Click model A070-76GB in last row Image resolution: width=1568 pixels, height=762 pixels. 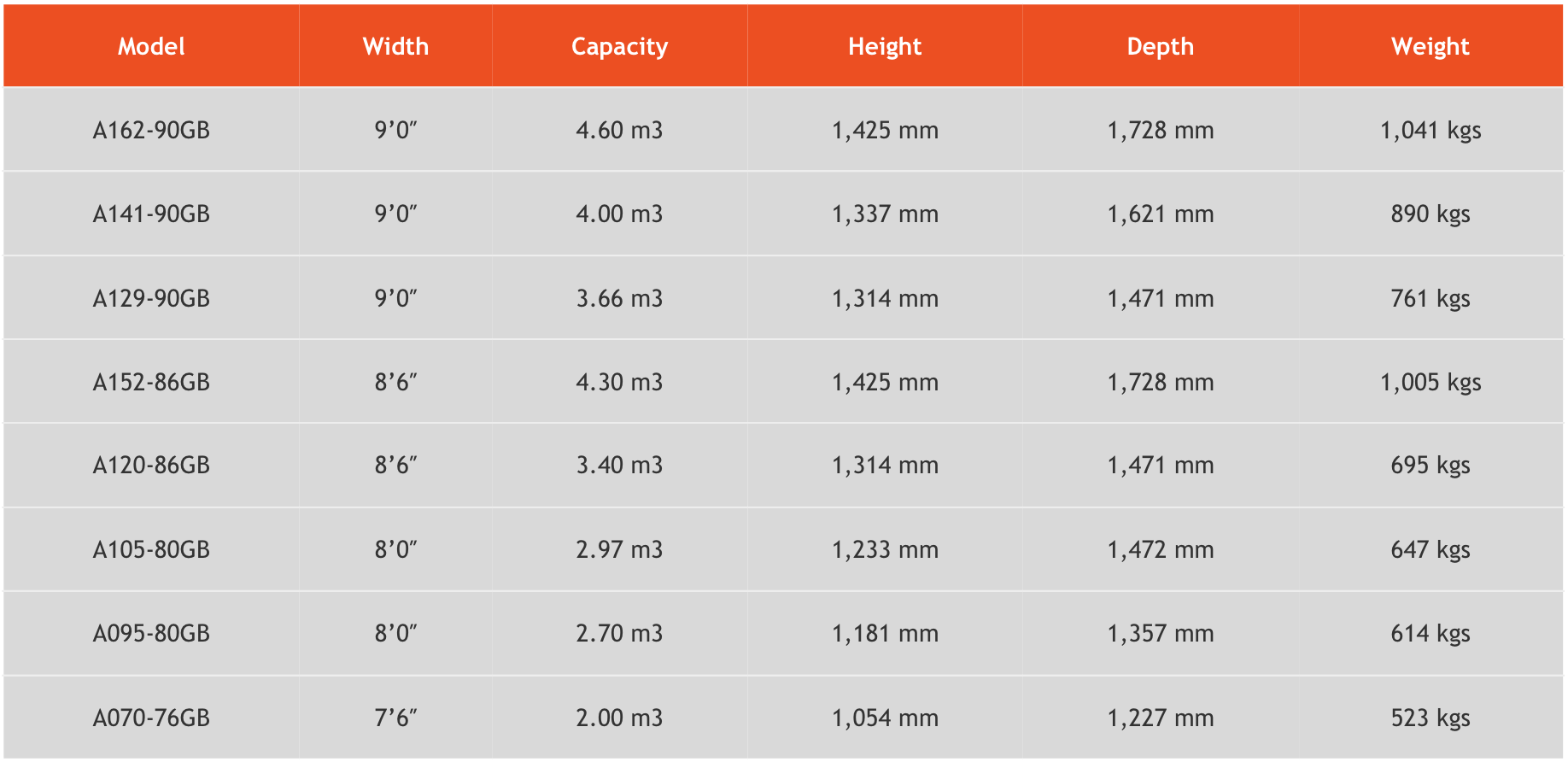pyautogui.click(x=151, y=718)
